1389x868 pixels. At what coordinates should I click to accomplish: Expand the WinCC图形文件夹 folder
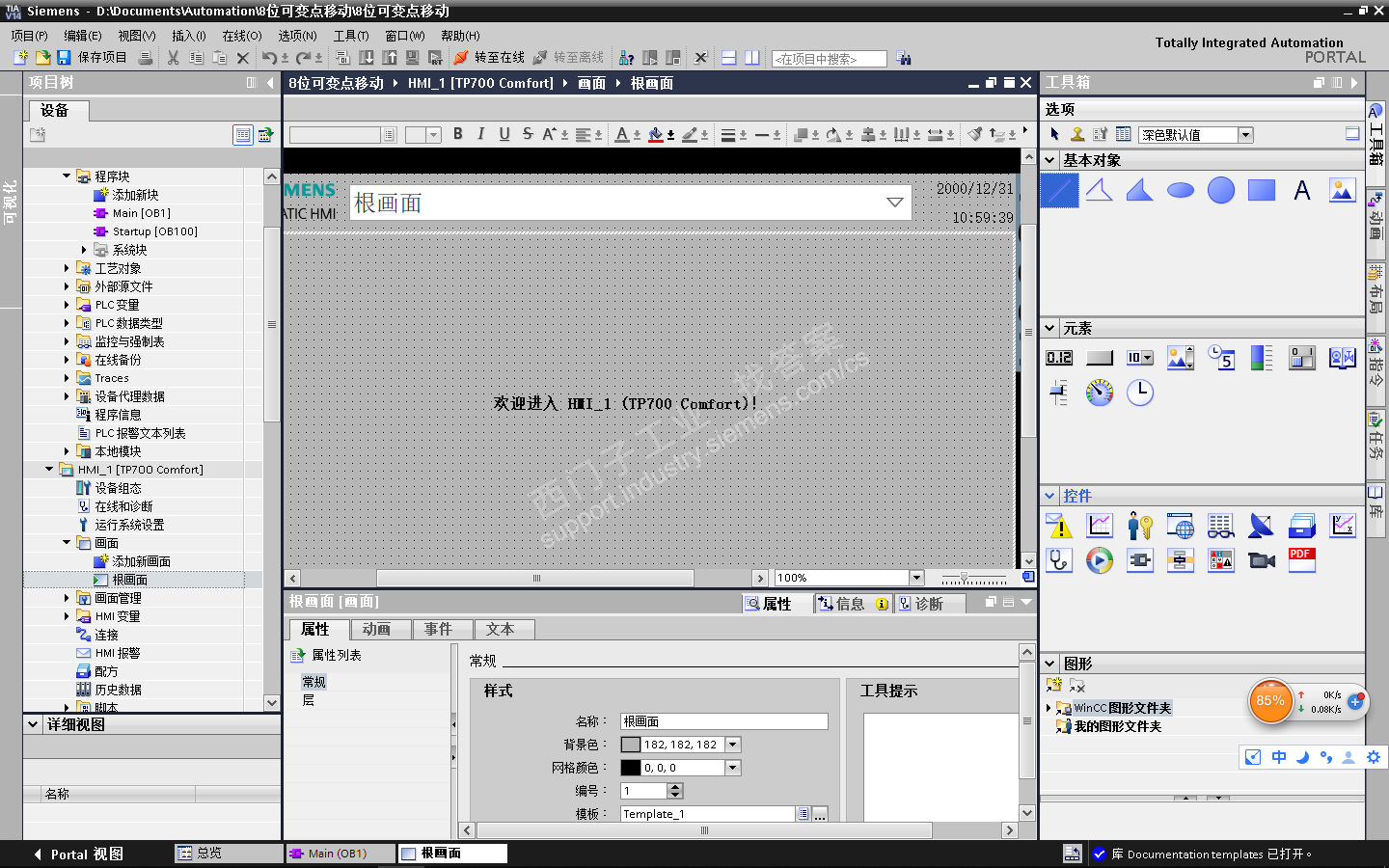(1049, 708)
